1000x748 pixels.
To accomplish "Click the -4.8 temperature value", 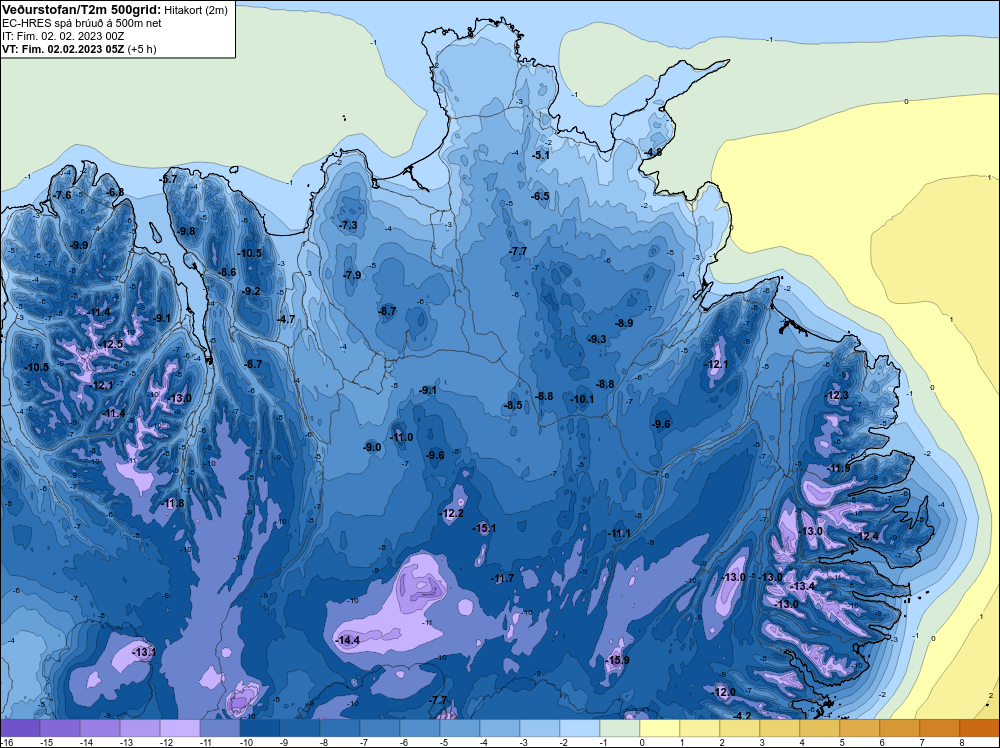I will [653, 152].
